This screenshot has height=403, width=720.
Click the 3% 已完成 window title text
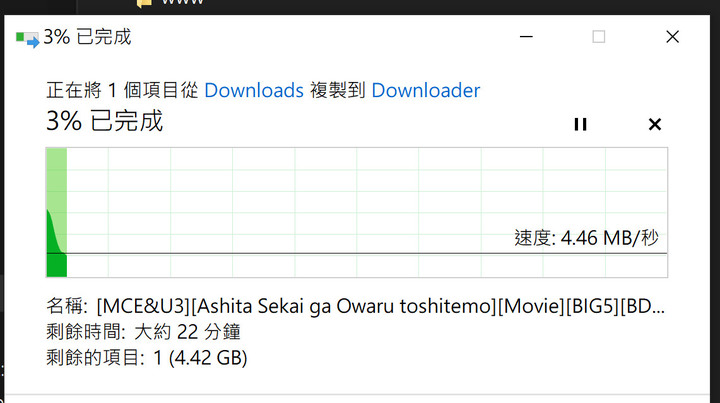tap(87, 37)
